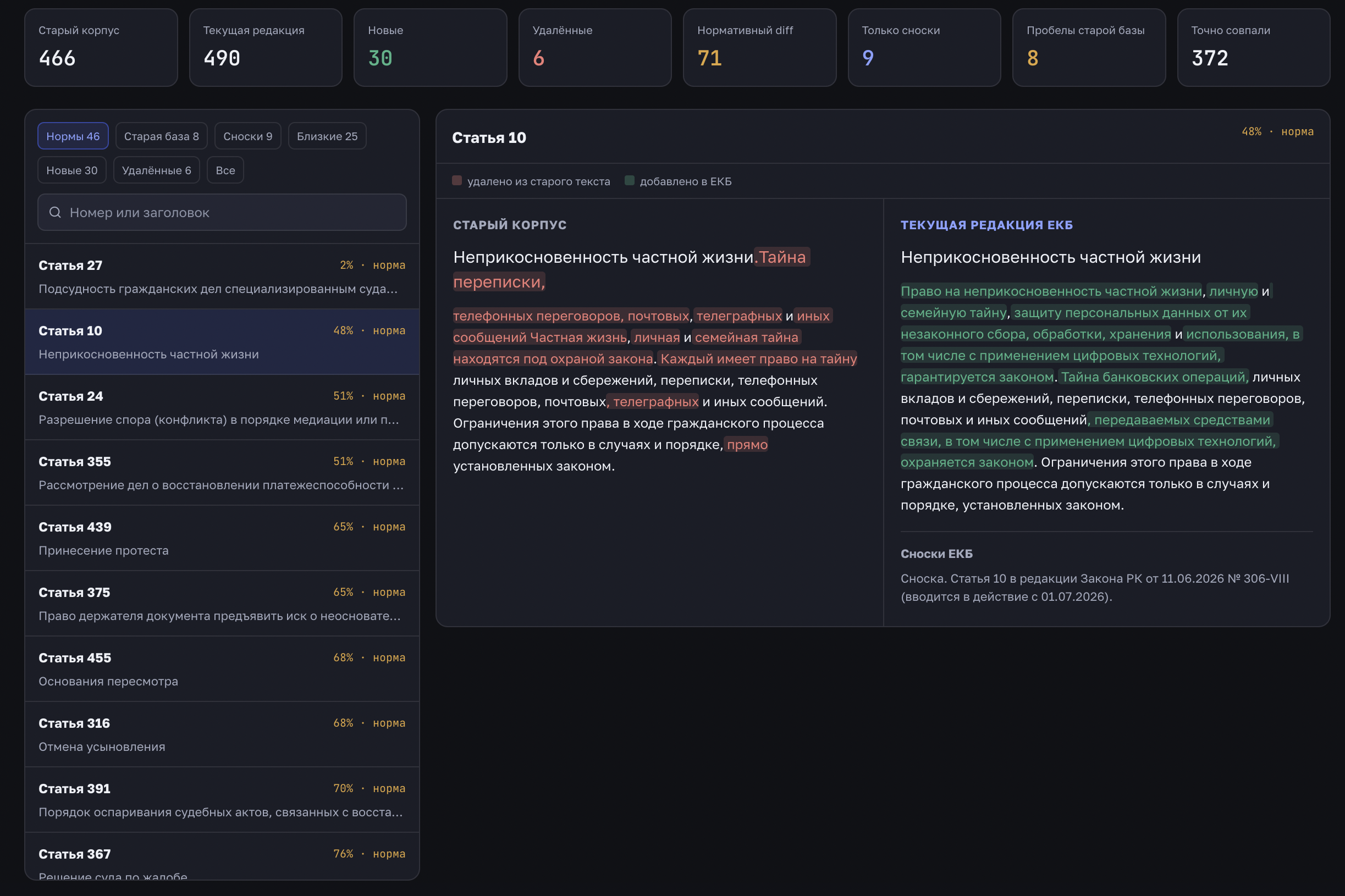The height and width of the screenshot is (896, 1345).
Task: Click the 'Только сноски' 9 stat card
Action: pyautogui.click(x=924, y=47)
